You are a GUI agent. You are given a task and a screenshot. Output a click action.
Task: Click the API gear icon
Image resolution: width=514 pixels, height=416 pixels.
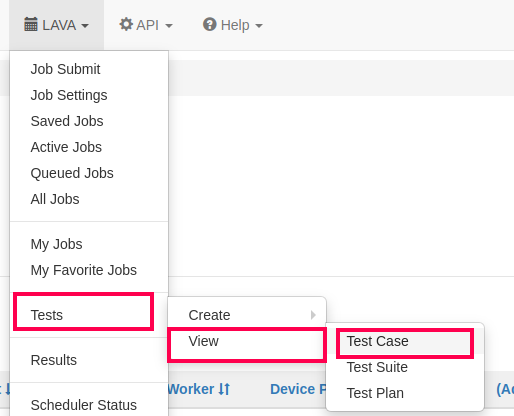click(126, 24)
